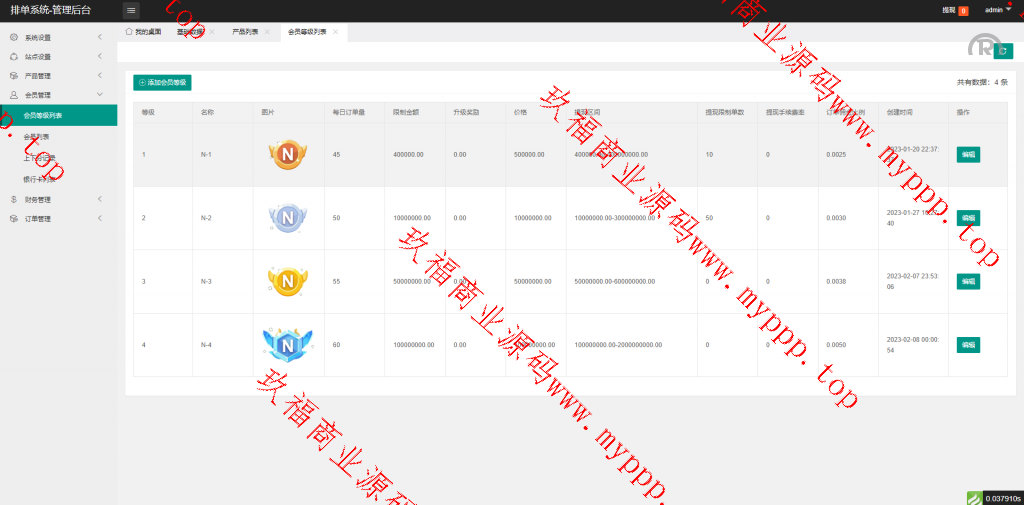Viewport: 1024px width, 505px height.
Task: Click the 订单管理 icon in sidebar
Action: [14, 218]
